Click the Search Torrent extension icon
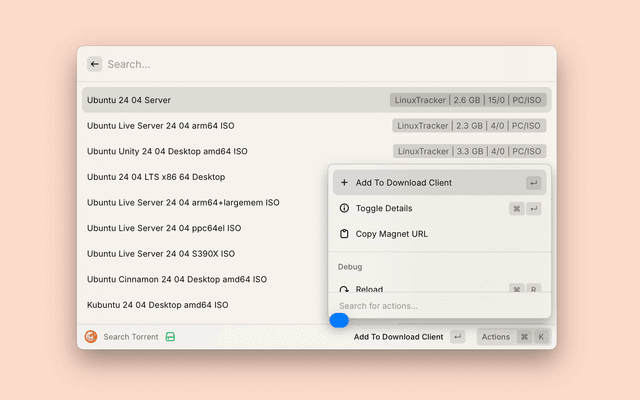This screenshot has height=400, width=640. click(91, 337)
